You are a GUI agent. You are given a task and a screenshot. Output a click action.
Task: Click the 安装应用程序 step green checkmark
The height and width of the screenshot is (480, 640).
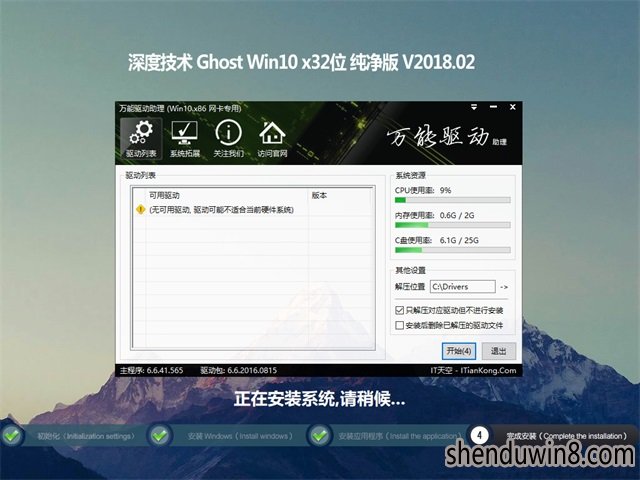coord(320,436)
